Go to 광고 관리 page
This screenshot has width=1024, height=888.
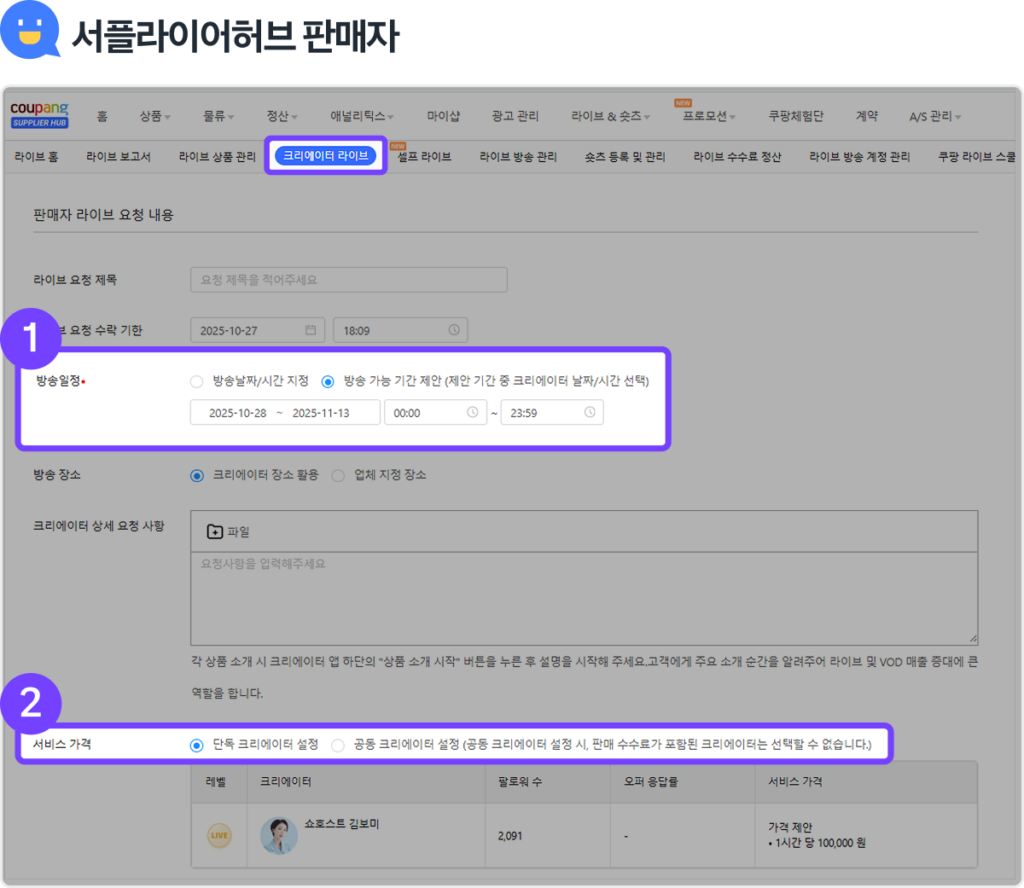(x=515, y=116)
